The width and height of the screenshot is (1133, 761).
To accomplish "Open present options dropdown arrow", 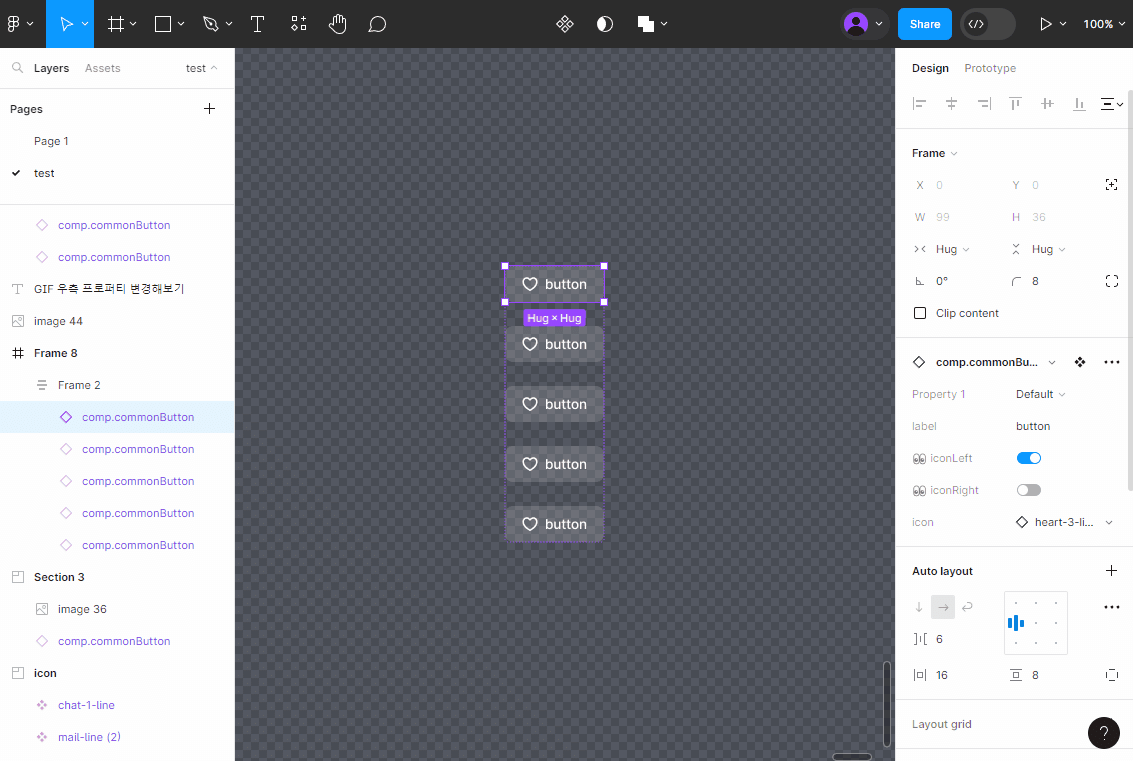I will [x=1063, y=24].
